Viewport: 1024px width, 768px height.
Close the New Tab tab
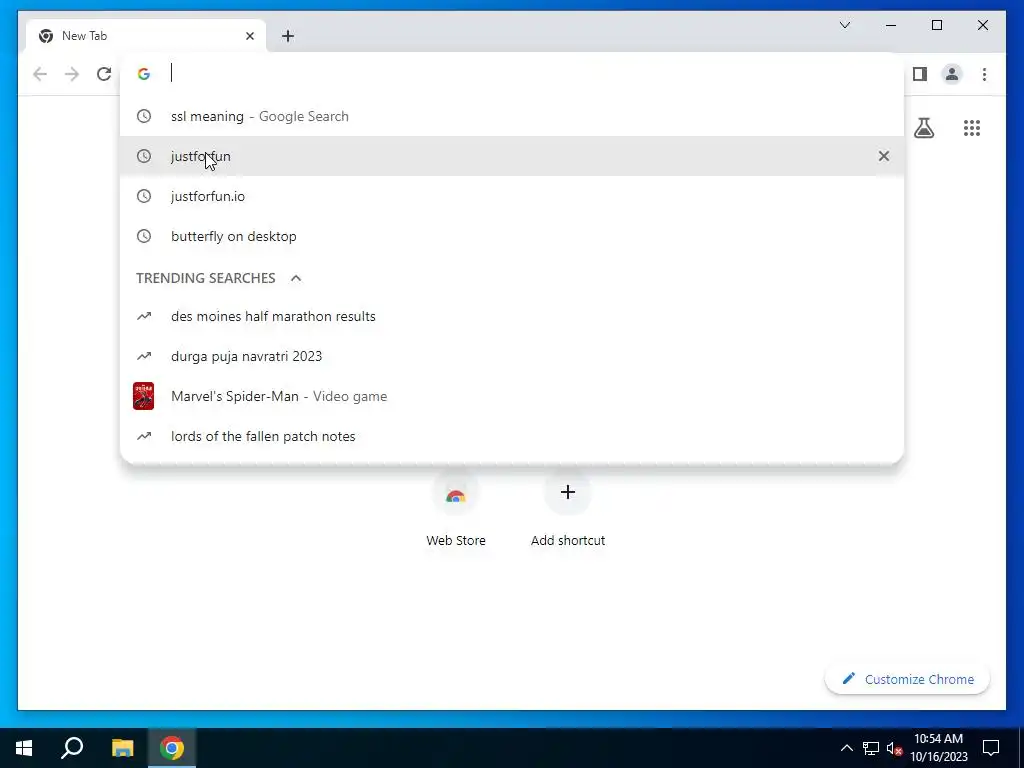point(249,36)
